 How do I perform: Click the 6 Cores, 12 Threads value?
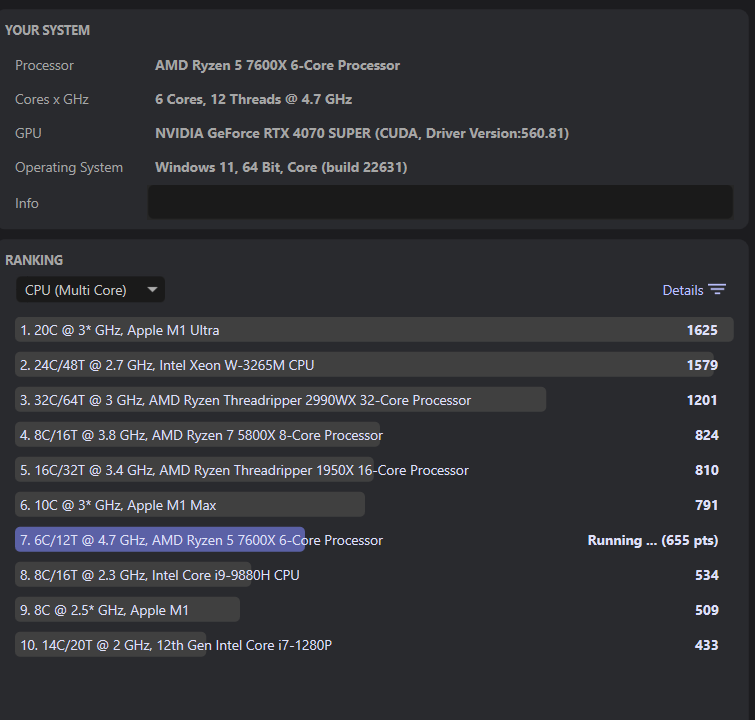[x=253, y=99]
